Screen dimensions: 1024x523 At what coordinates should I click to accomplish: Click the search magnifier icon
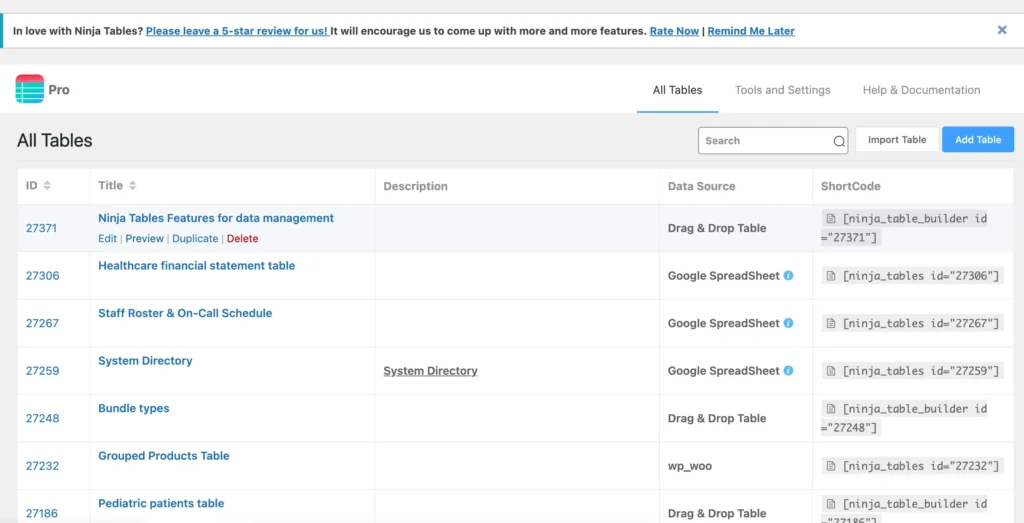coord(839,141)
